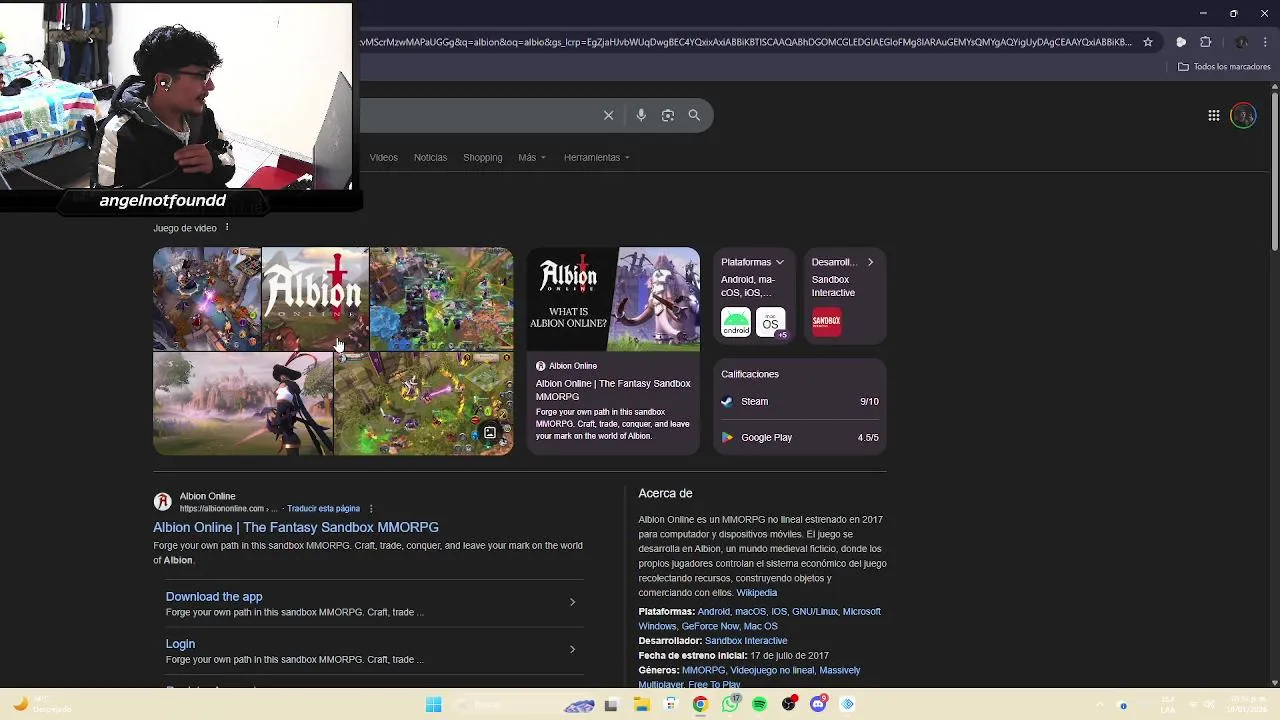This screenshot has width=1280, height=720.
Task: Start a voice search with the microphone icon
Action: (641, 115)
